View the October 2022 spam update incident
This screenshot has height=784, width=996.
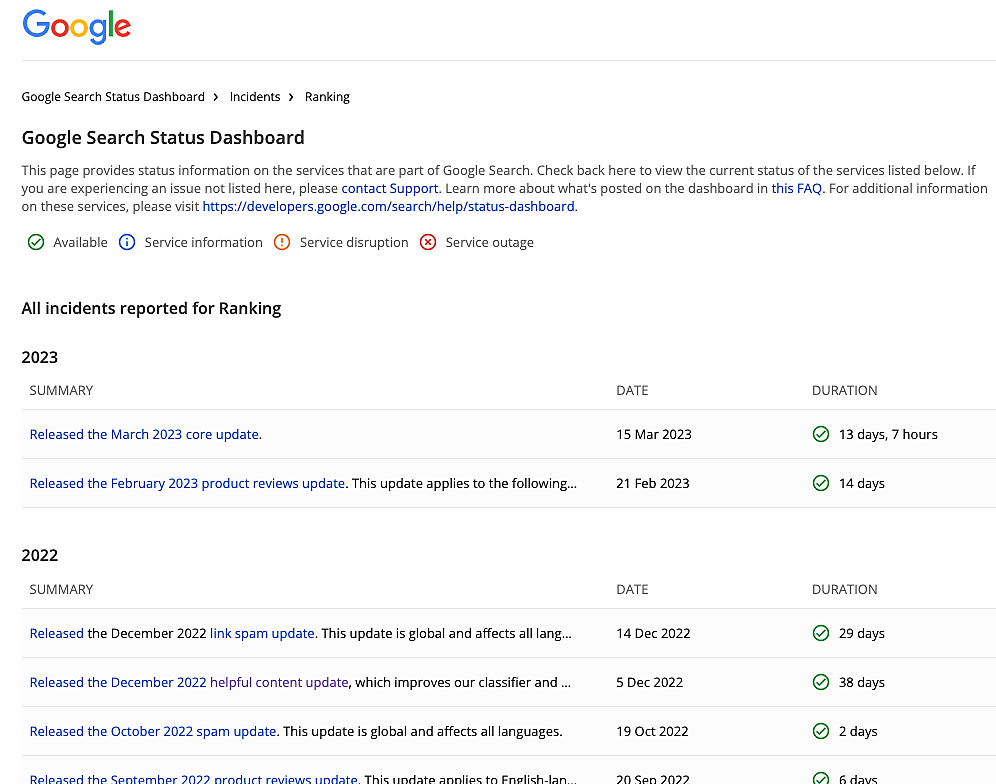click(153, 731)
